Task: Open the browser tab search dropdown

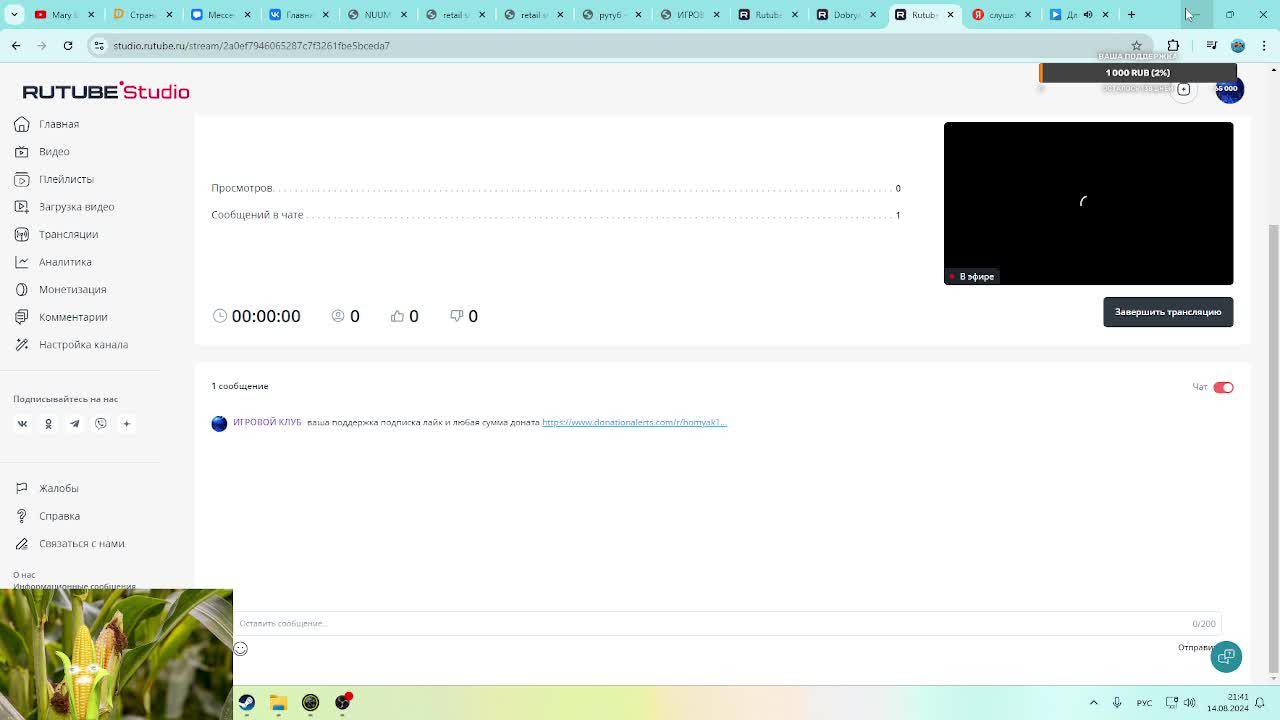Action: [x=14, y=15]
